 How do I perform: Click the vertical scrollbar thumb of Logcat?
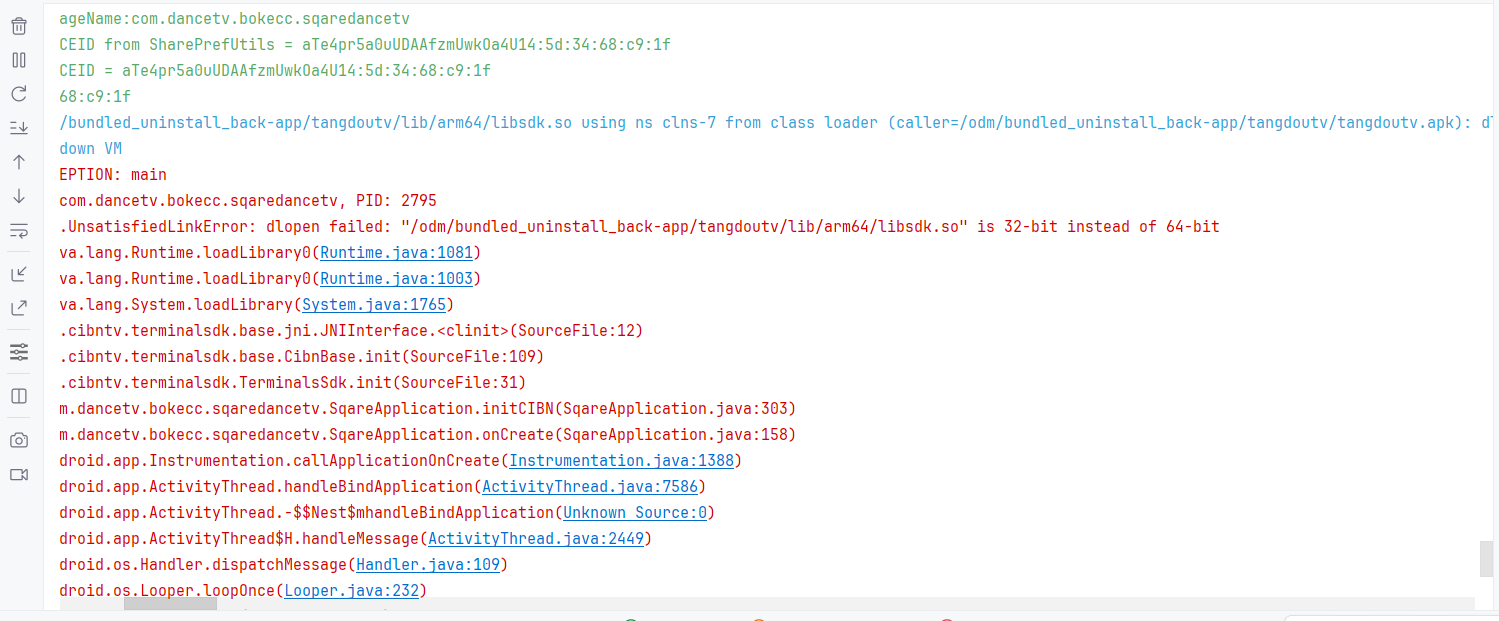click(x=1486, y=559)
